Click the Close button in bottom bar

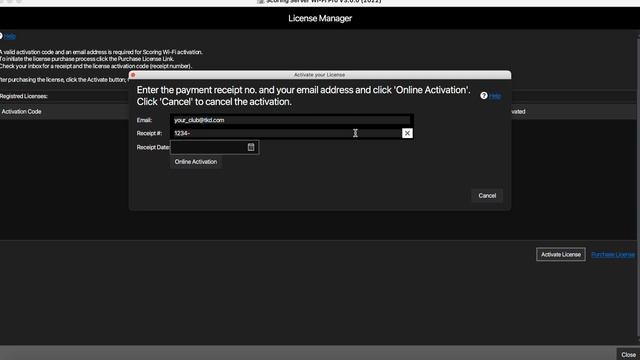click(x=628, y=354)
